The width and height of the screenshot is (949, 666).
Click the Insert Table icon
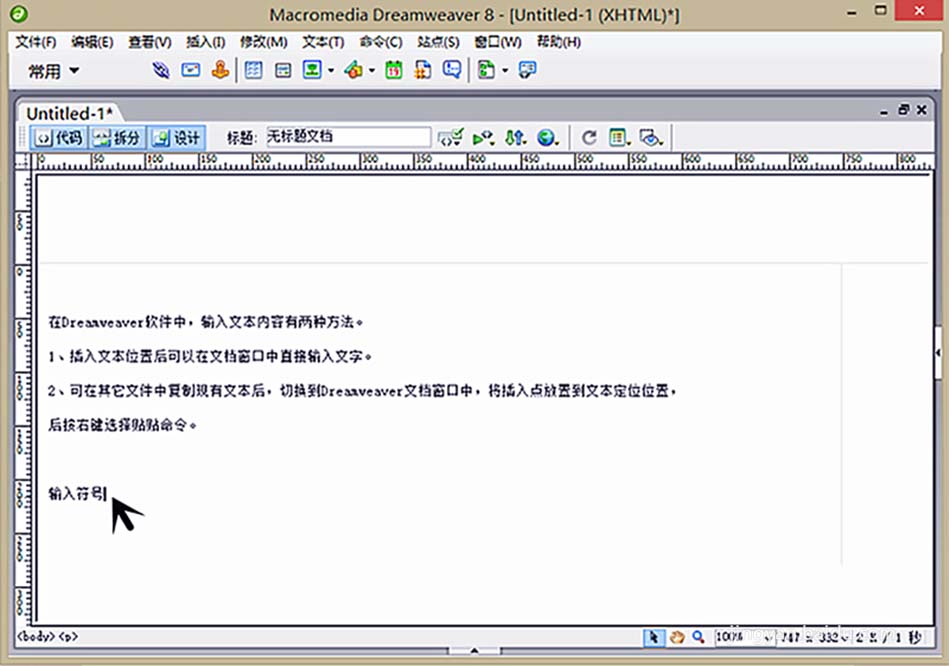pyautogui.click(x=254, y=70)
